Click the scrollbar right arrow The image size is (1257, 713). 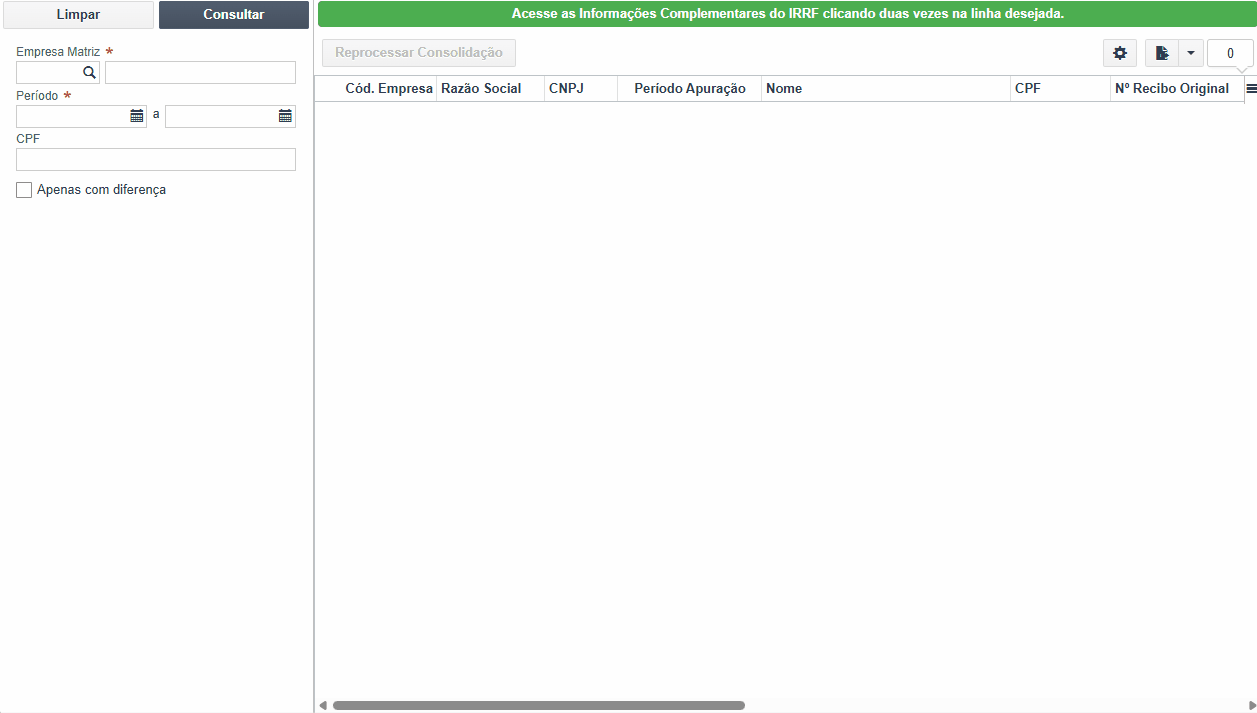[x=1251, y=705]
